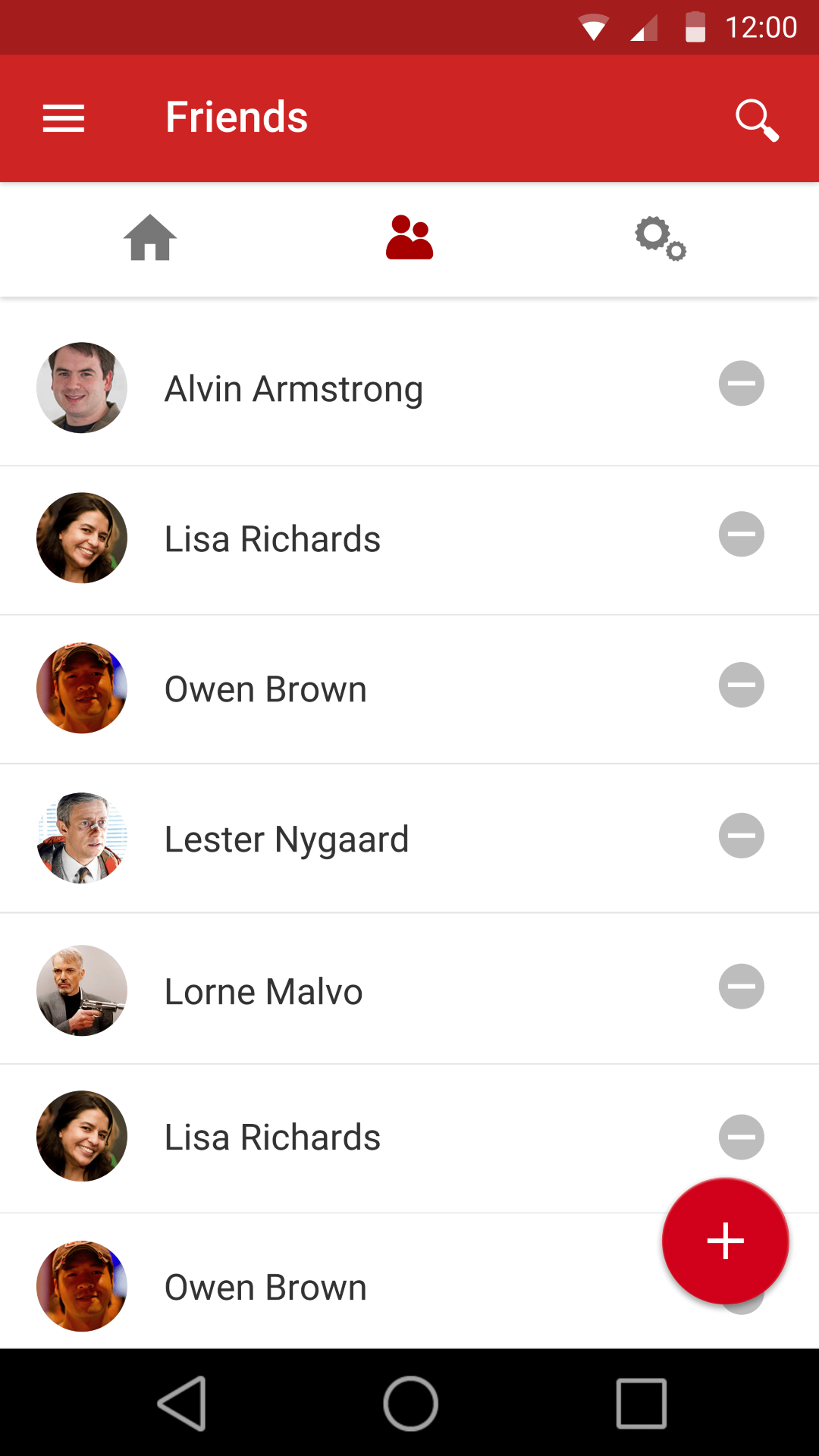Remove the first Lisa Richards entry
The height and width of the screenshot is (1456, 819).
(741, 534)
